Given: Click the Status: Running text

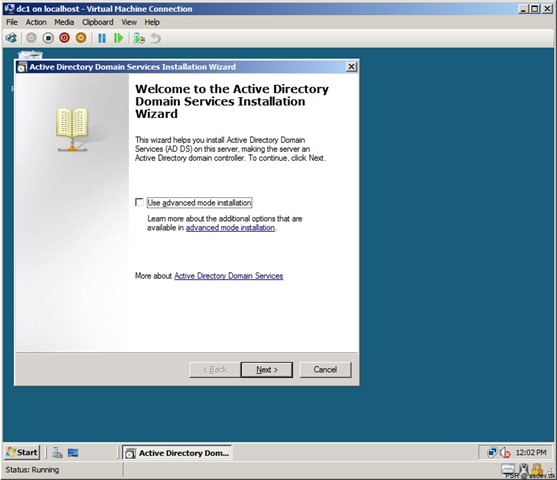Looking at the screenshot, I should (32, 470).
